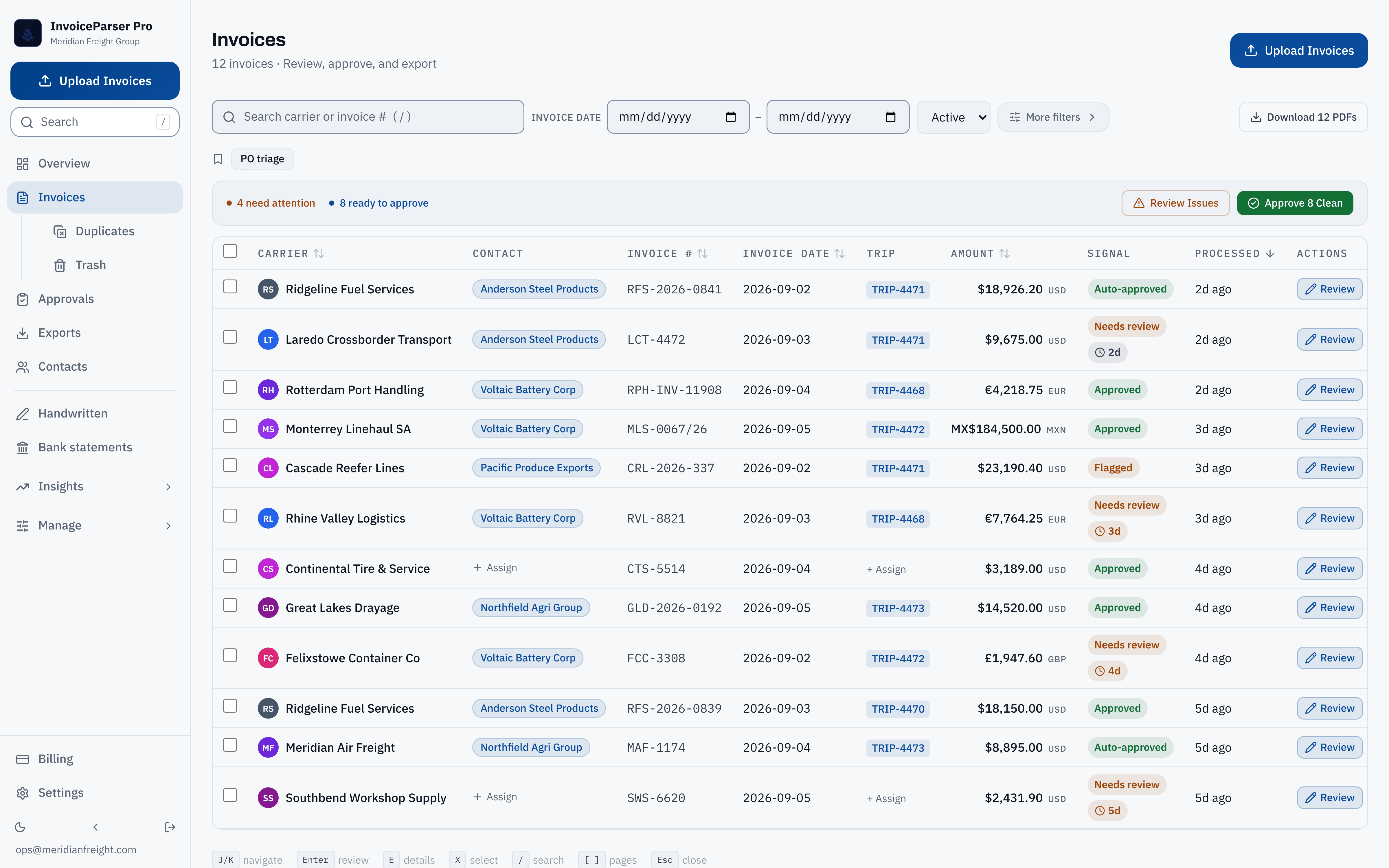Assign contact for Continental Tire & Service
This screenshot has height=868, width=1389.
[x=495, y=568]
